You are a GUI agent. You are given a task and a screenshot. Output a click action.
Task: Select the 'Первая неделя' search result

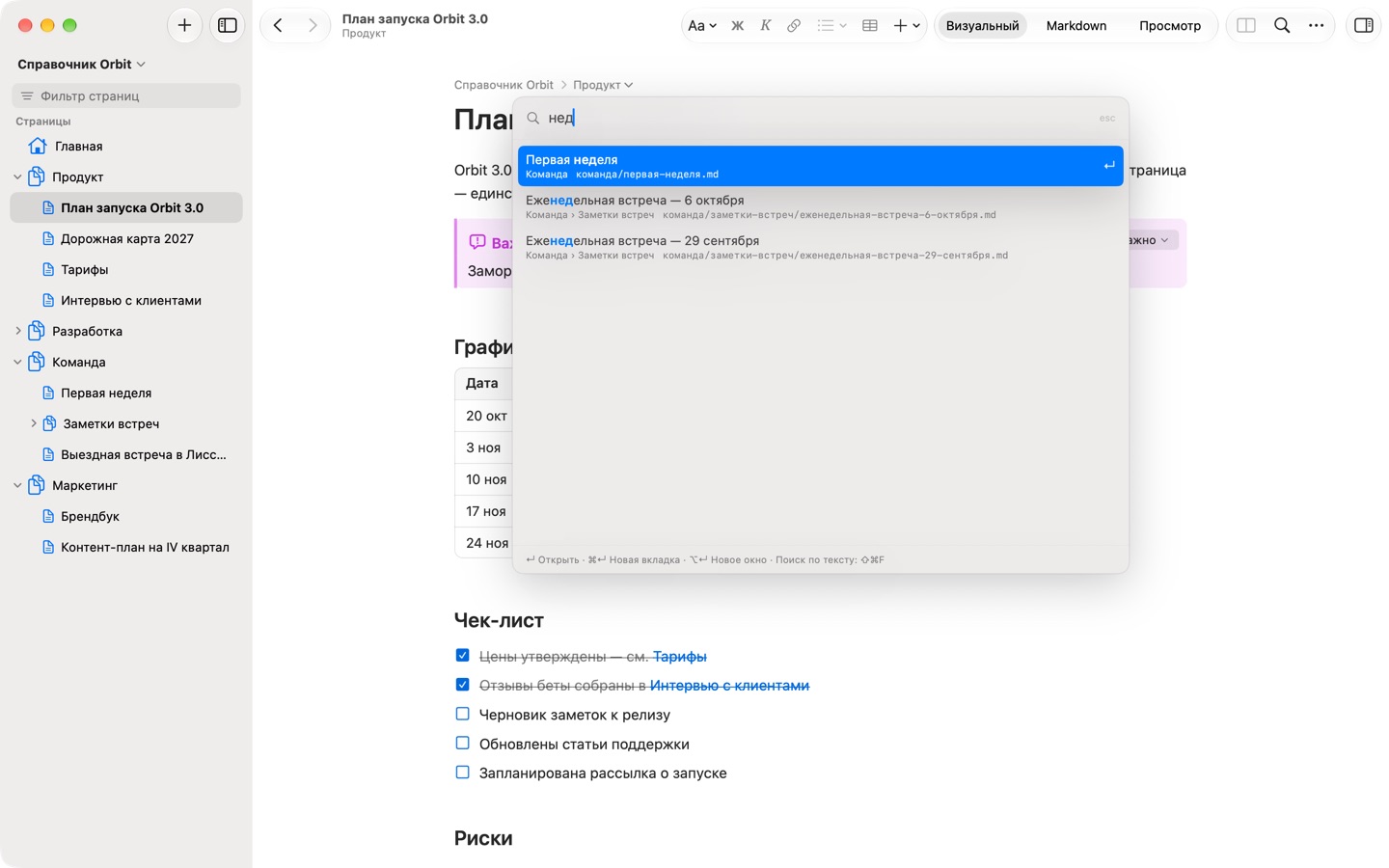click(x=821, y=166)
